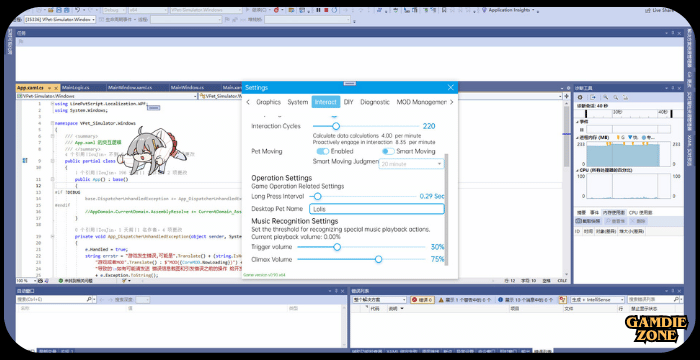Screen dimensions: 700x360
Task: Switch to the System tab in Settings
Action: (x=298, y=102)
